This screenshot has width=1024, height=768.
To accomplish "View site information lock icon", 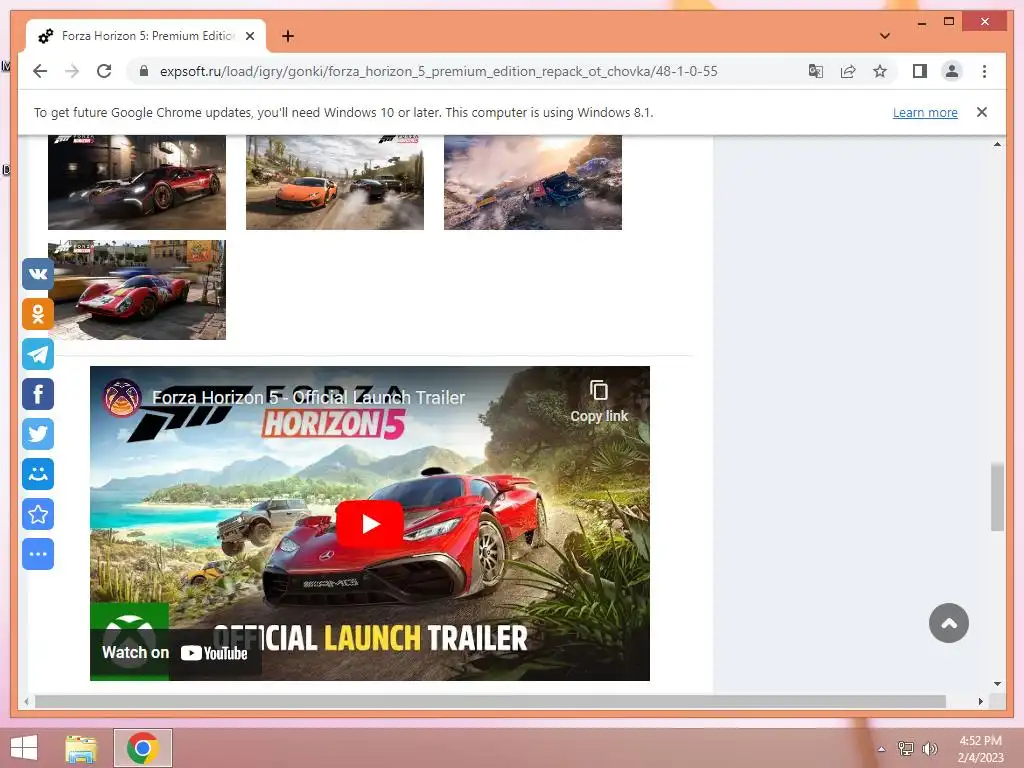I will pyautogui.click(x=144, y=71).
